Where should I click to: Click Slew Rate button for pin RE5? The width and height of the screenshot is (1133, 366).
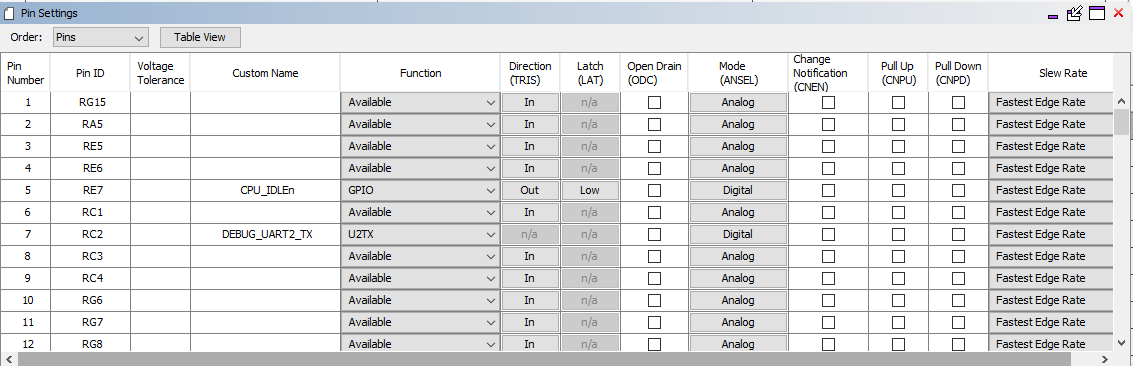1051,147
